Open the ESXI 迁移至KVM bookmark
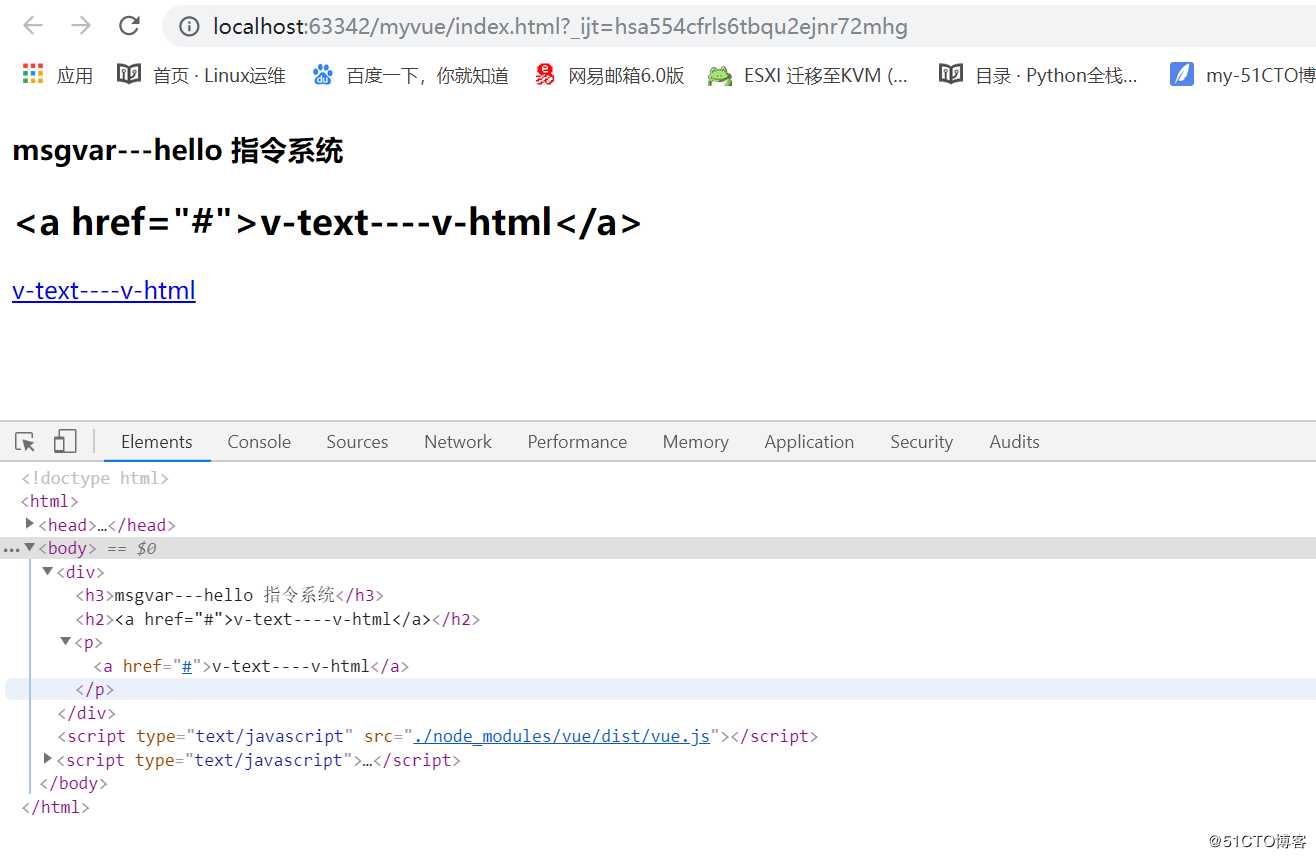Screen dimensions: 1316x858 coord(808,75)
